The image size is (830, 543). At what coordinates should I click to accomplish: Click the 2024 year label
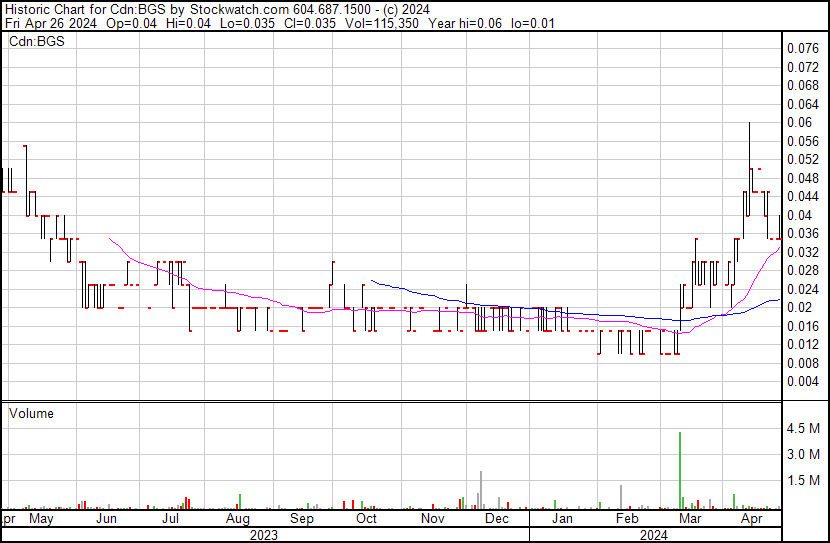[654, 535]
